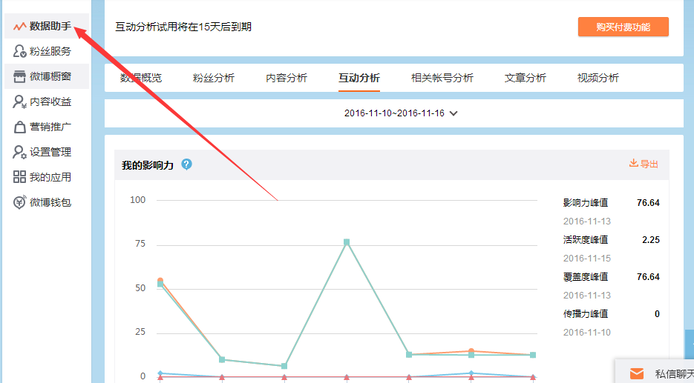Click the 我的应用 grid icon

pyautogui.click(x=19, y=177)
